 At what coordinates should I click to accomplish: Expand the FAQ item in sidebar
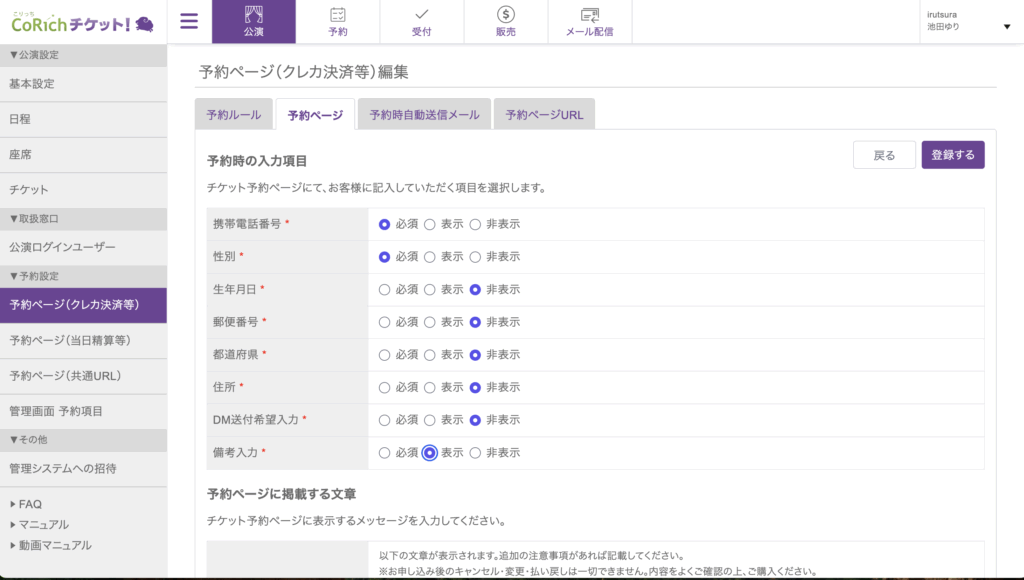[29, 504]
